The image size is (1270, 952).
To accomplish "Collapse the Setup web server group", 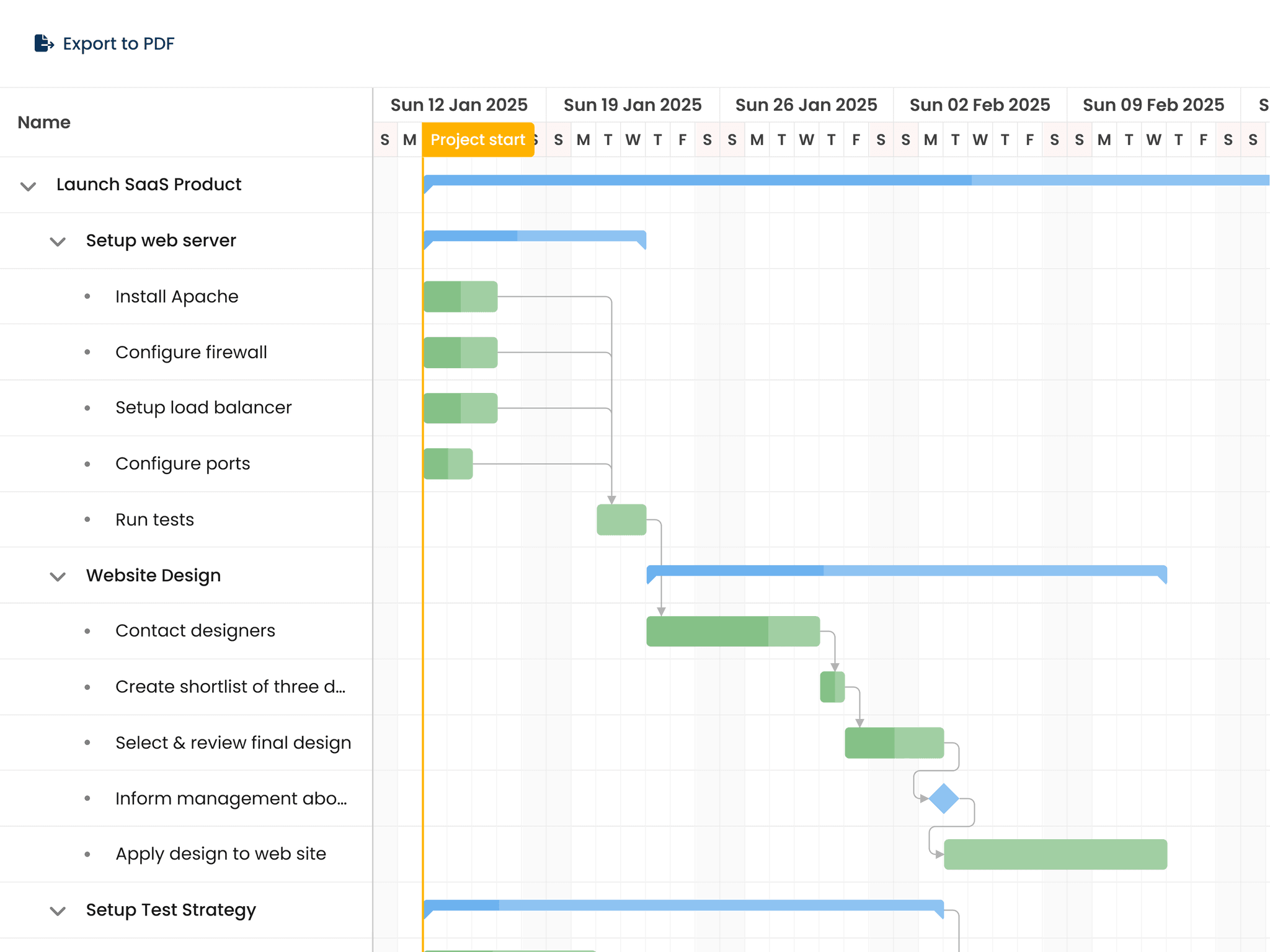I will (57, 241).
